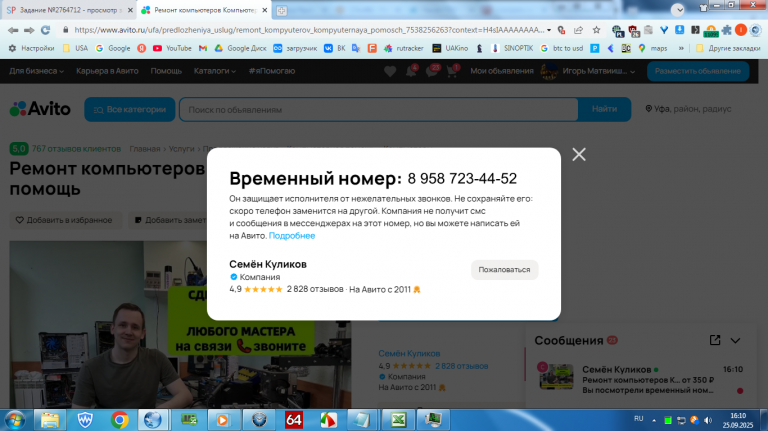Close the temporary number dialog with X
Screen dimensions: 768x431
(x=579, y=155)
